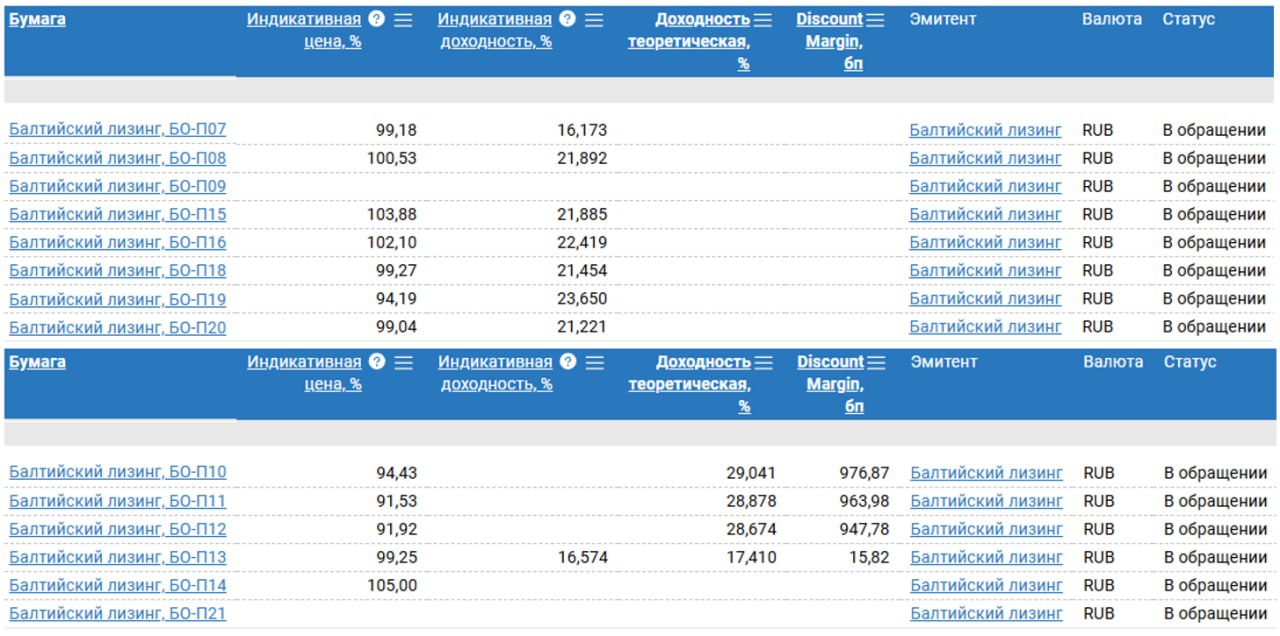Click help icon beside Индикативная доходность in bottom table
The width and height of the screenshot is (1280, 636).
(568, 362)
